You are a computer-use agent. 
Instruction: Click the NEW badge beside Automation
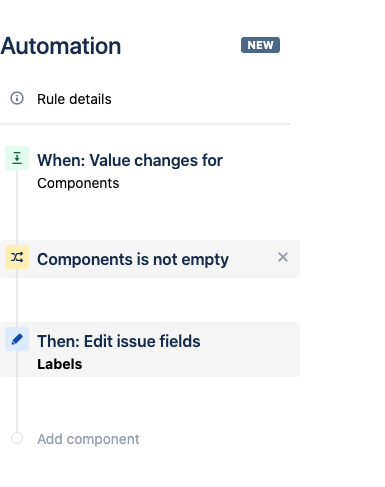[x=260, y=45]
